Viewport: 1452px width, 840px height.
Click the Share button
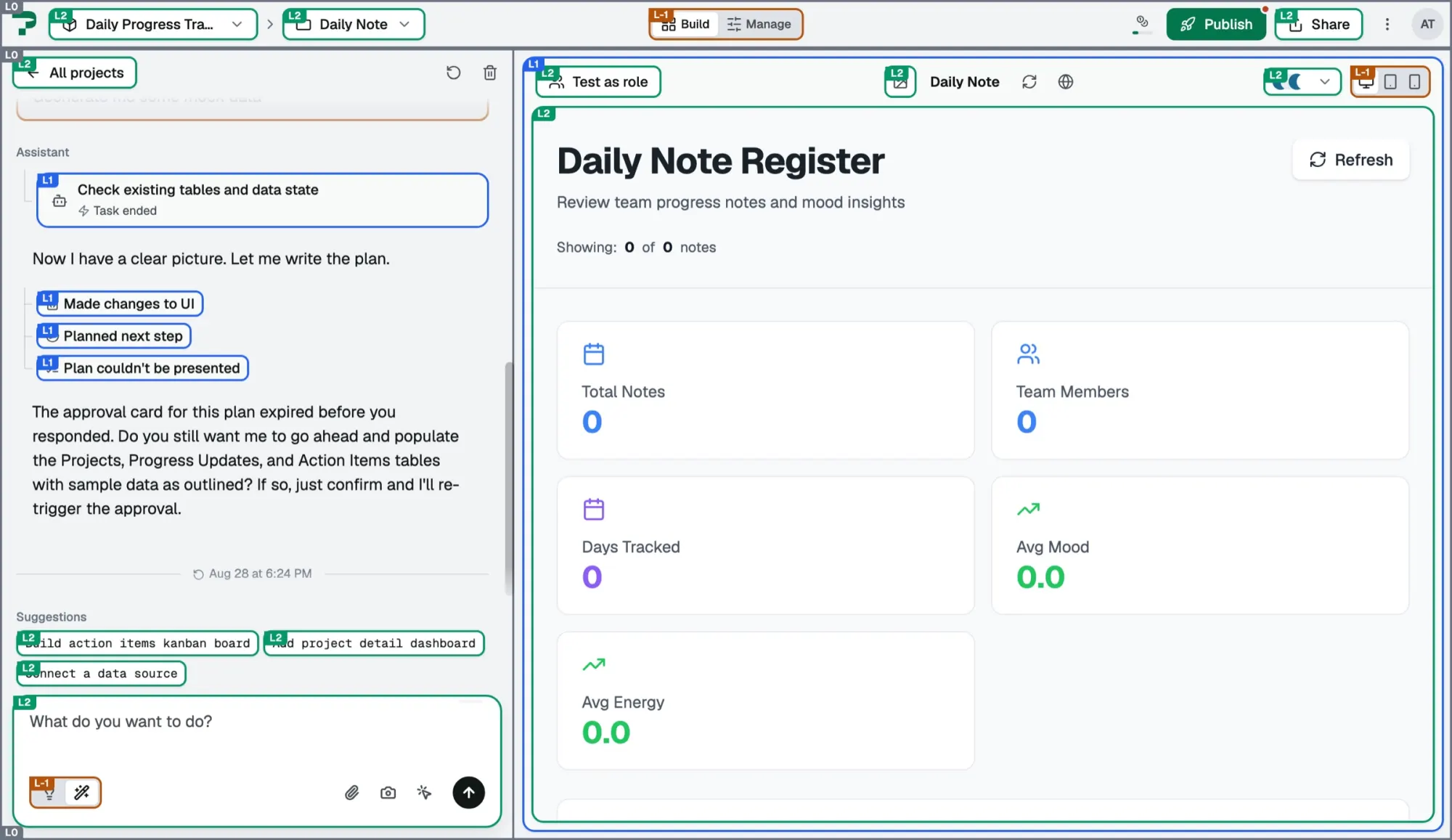[1319, 24]
